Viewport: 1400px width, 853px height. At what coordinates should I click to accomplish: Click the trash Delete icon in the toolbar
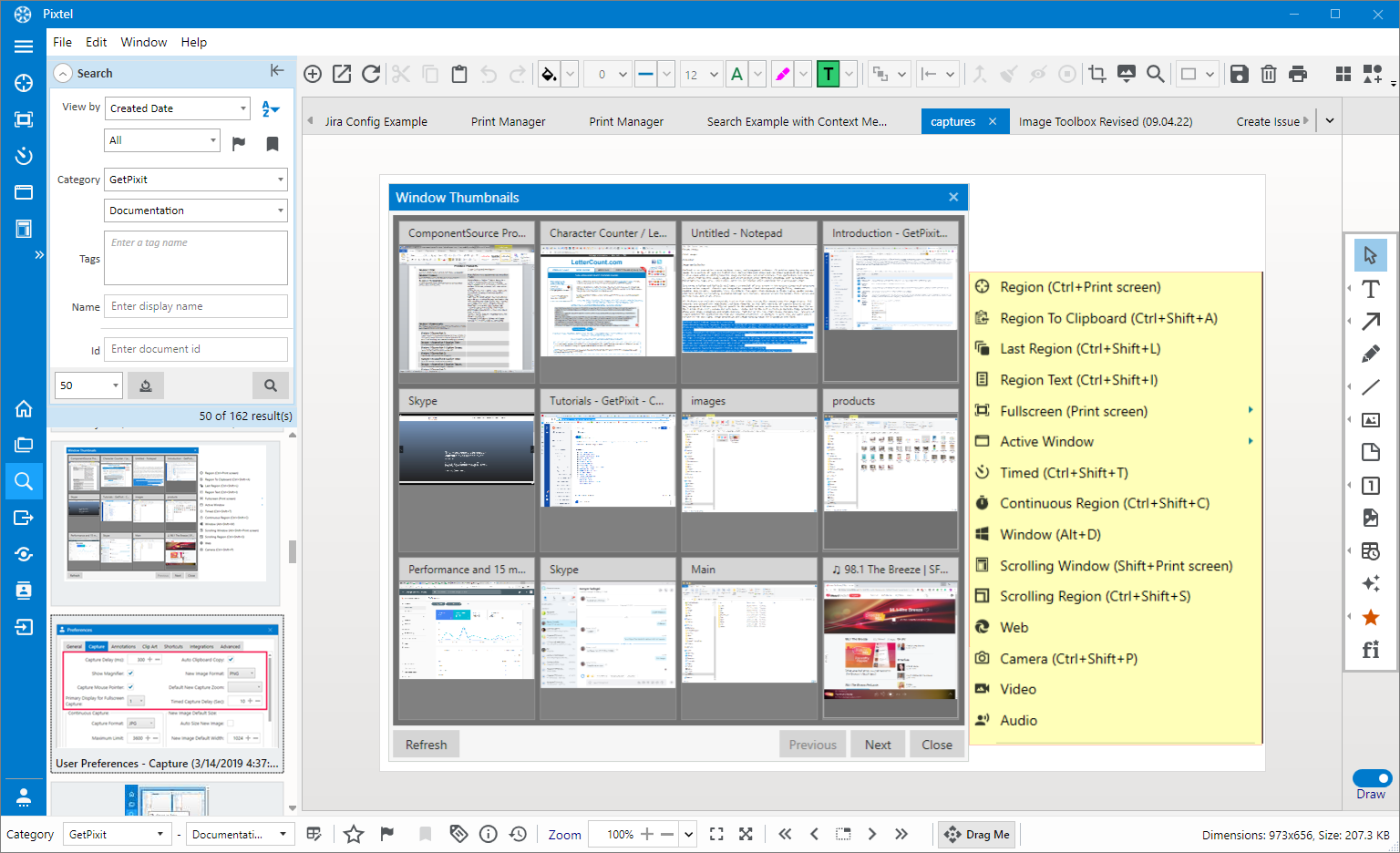point(1268,75)
